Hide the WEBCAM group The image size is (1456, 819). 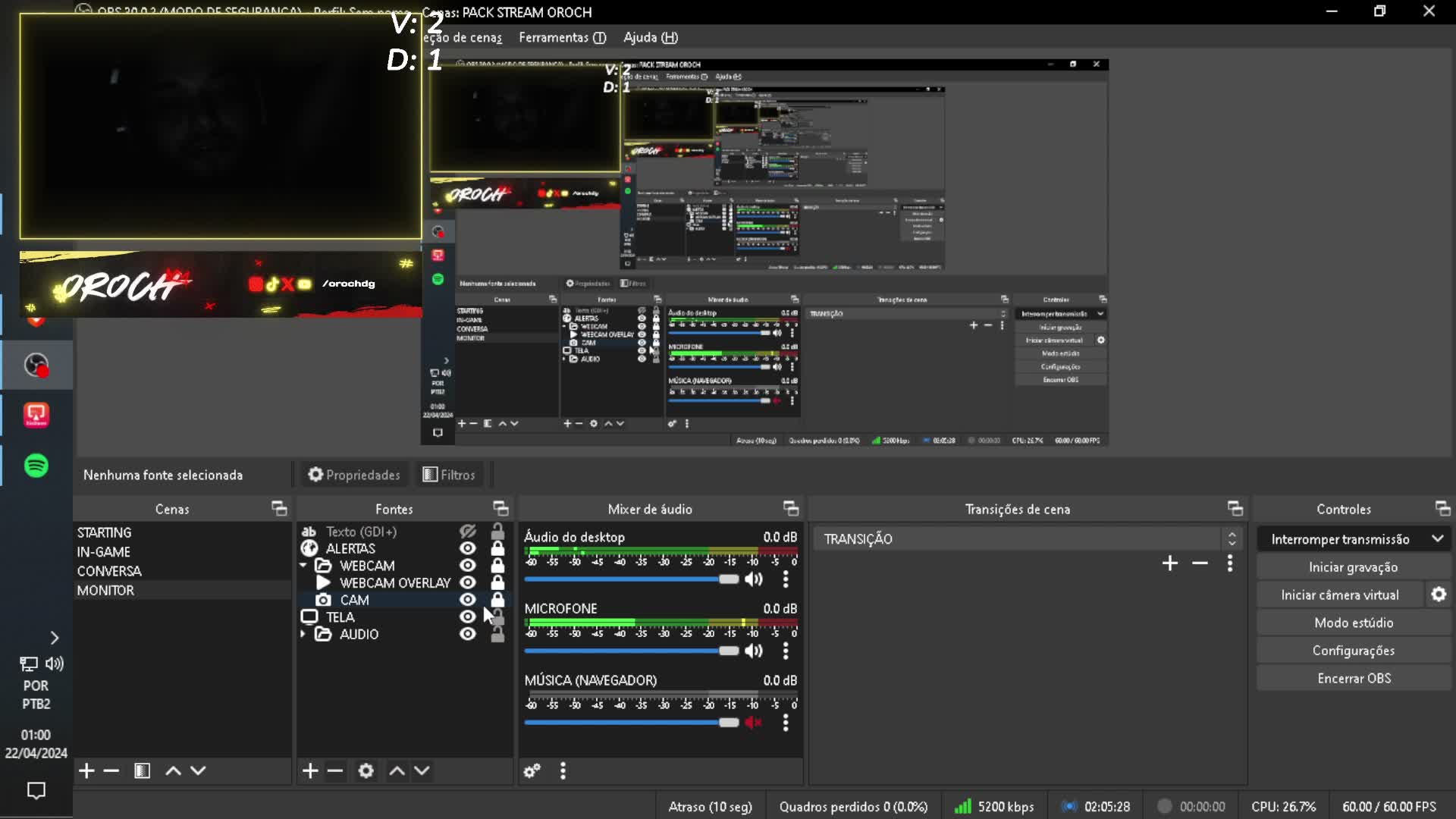pyautogui.click(x=468, y=566)
